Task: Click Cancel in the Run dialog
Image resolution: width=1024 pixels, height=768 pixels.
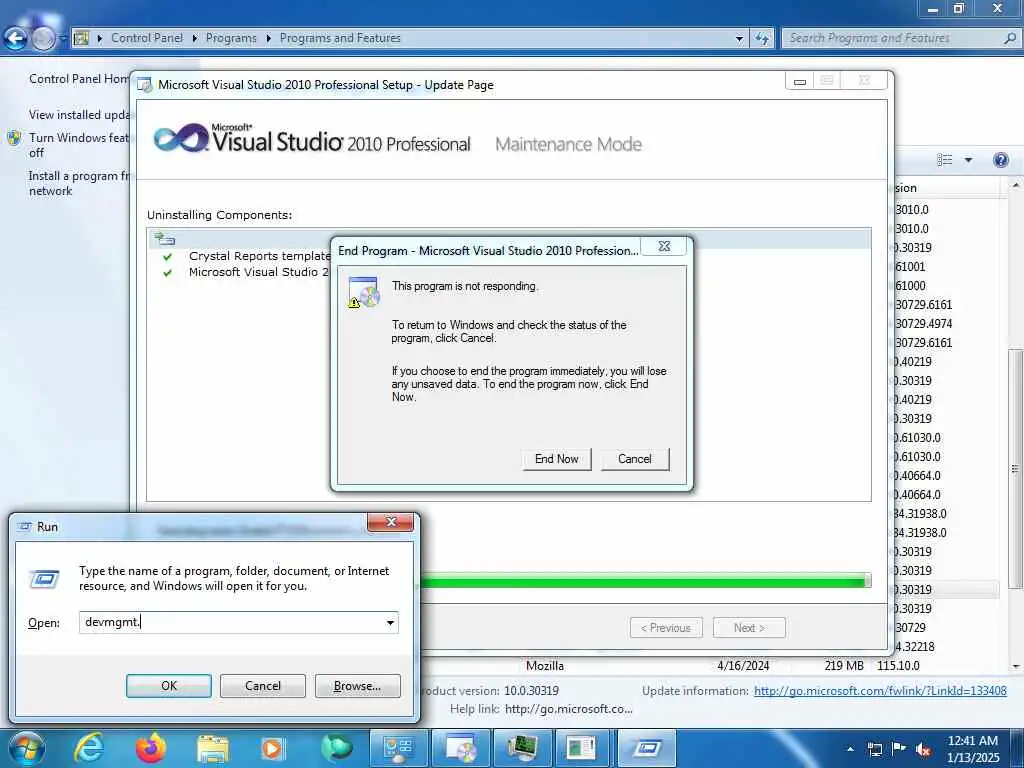Action: click(x=263, y=686)
